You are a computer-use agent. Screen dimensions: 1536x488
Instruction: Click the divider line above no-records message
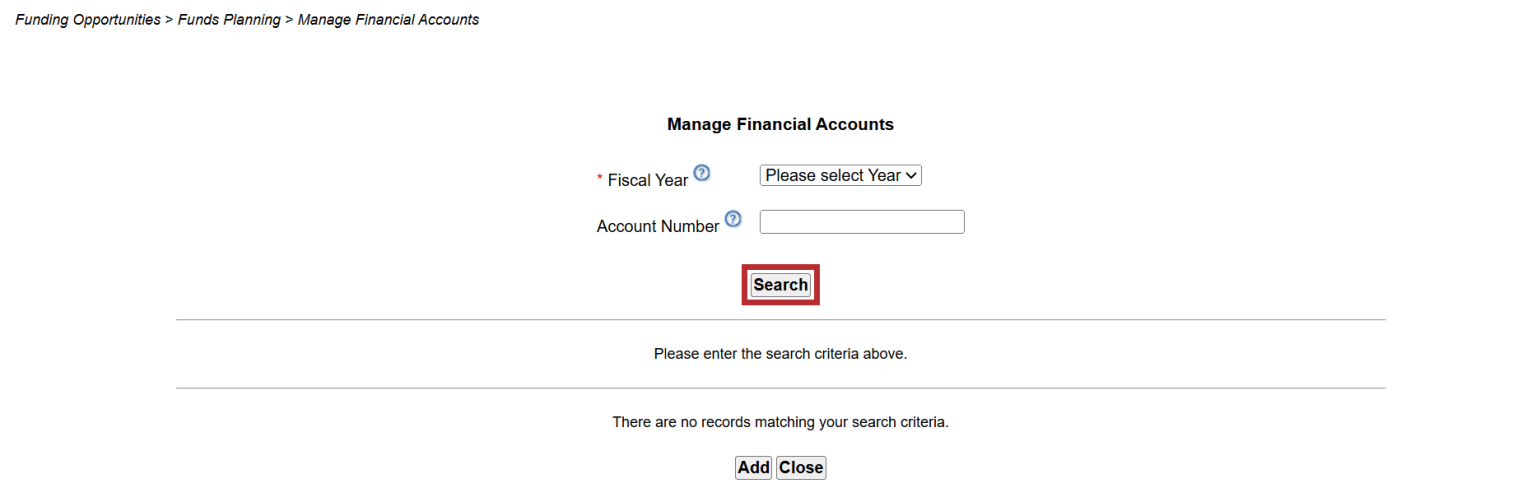[x=780, y=388]
